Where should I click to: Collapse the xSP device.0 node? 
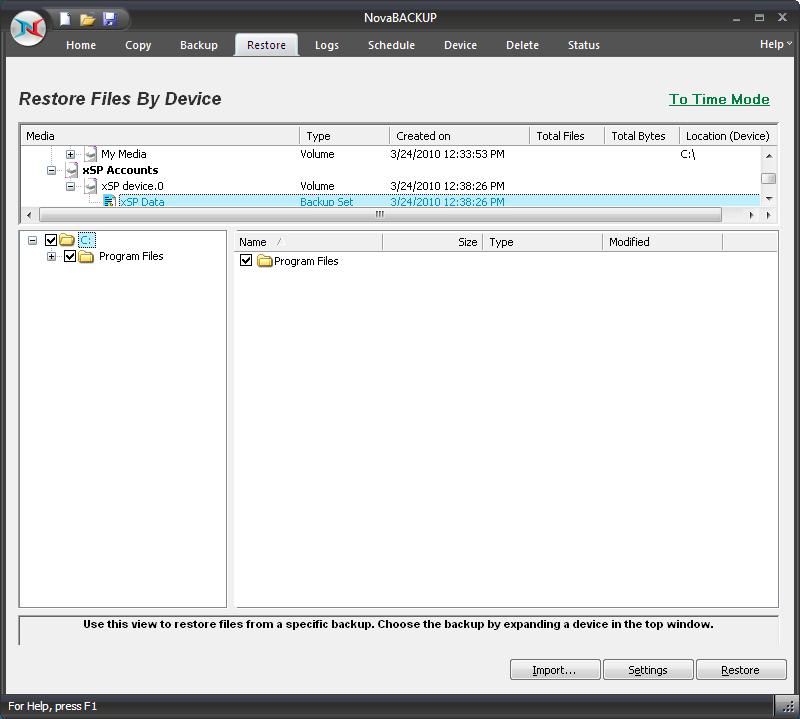point(70,186)
